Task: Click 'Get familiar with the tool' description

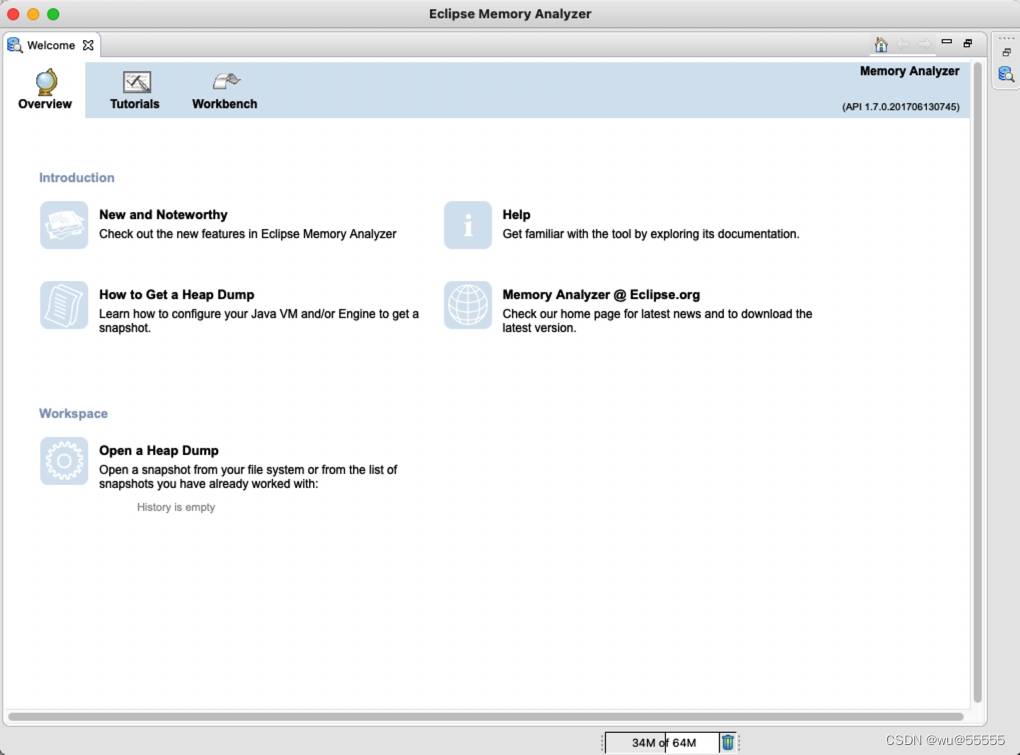Action: tap(651, 234)
